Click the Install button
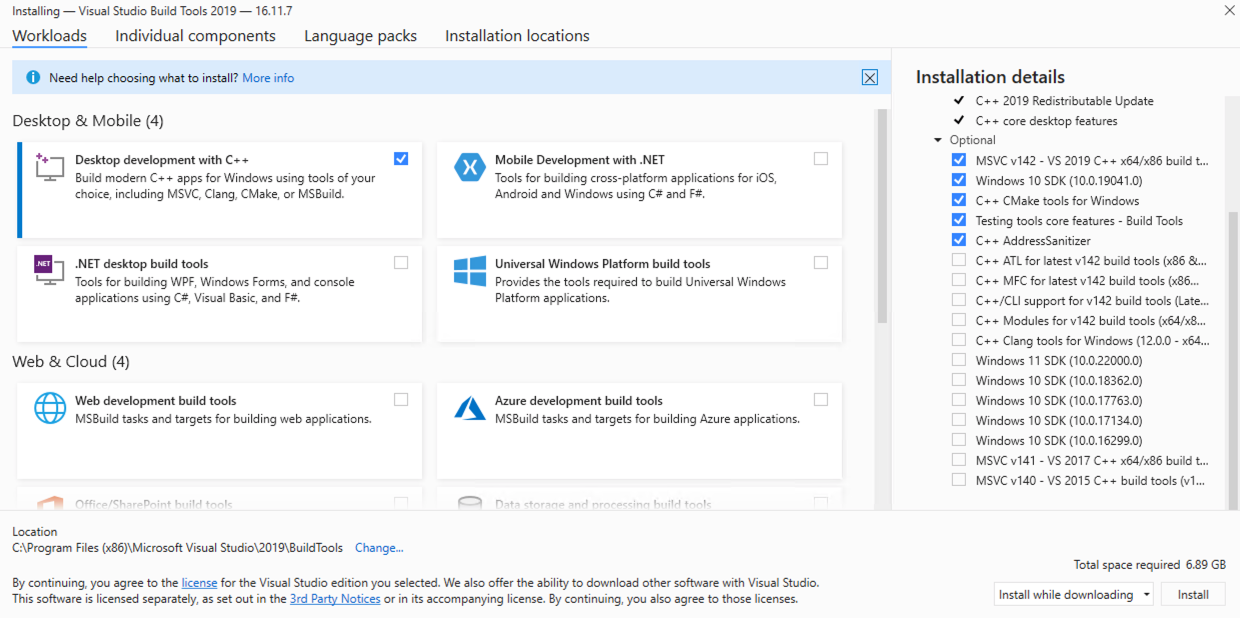 1193,594
